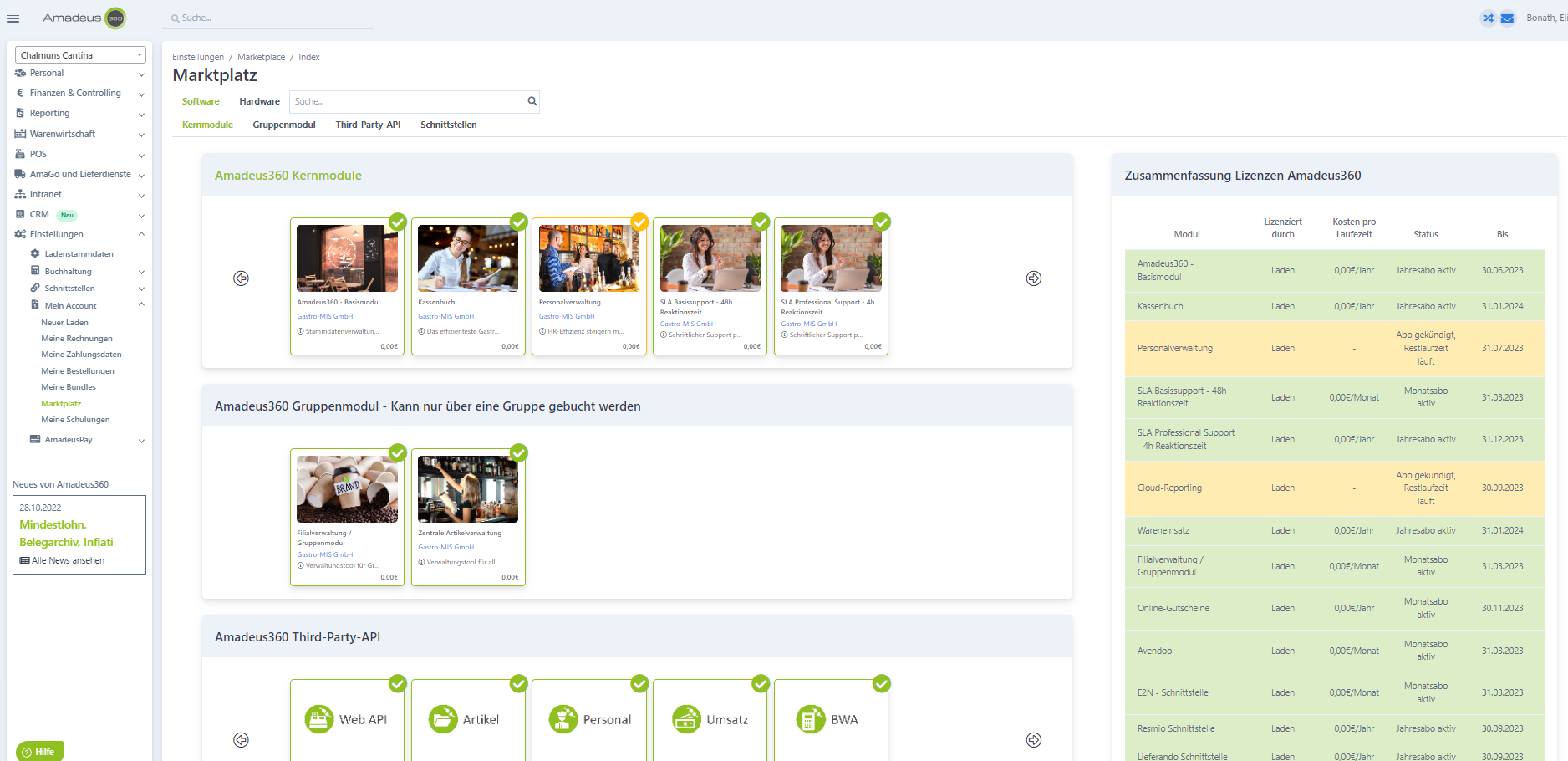Click the Artikel API icon
The width and height of the screenshot is (1568, 761).
(443, 719)
